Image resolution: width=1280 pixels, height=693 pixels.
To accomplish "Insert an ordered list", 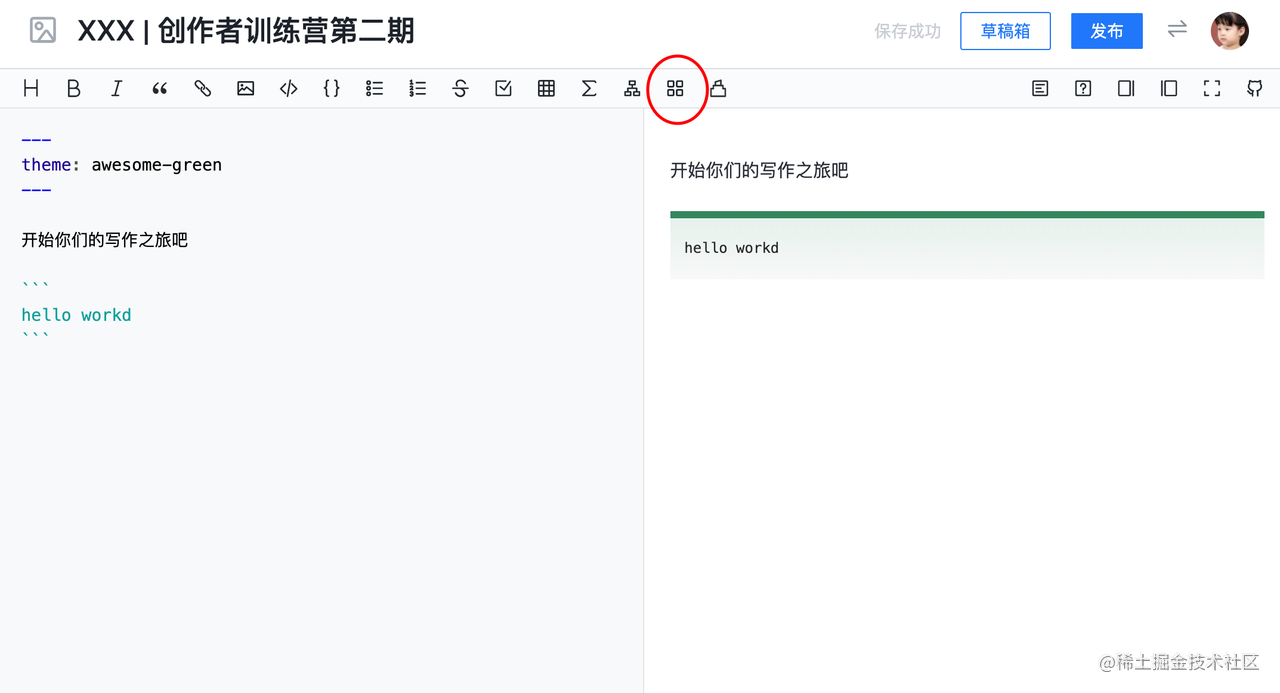I will click(x=418, y=89).
